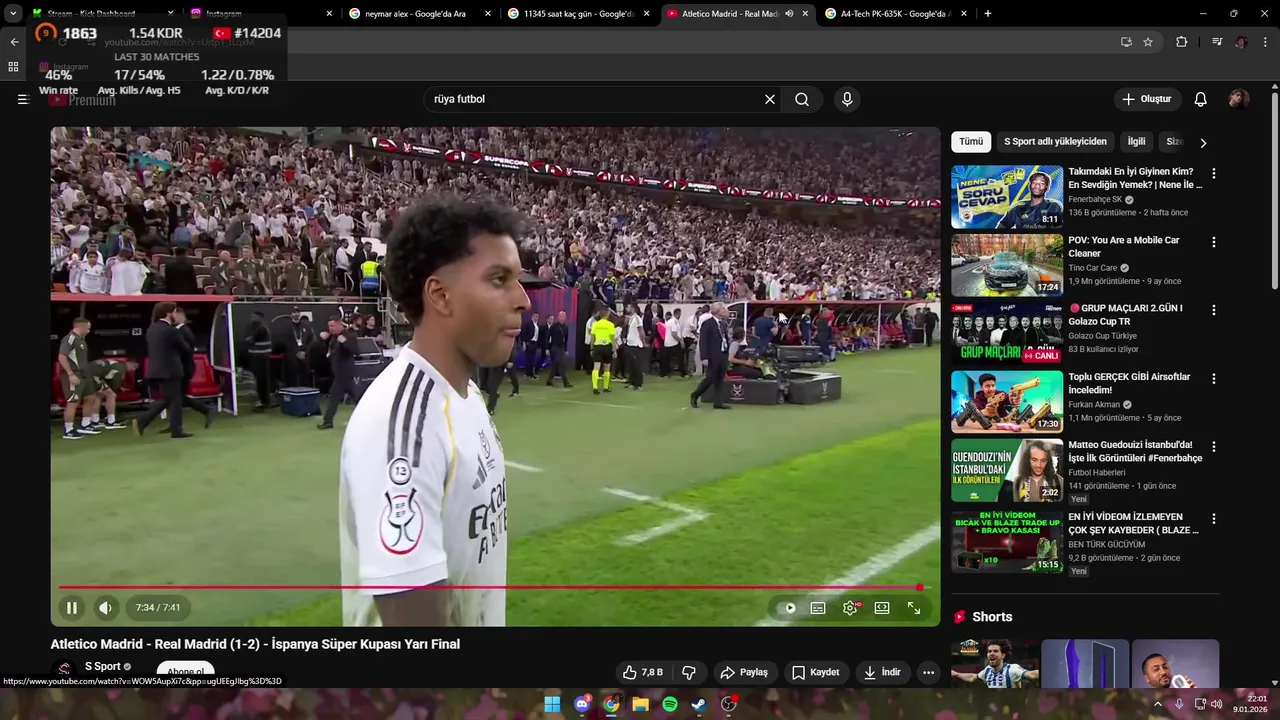1280x720 pixels.
Task: Subscribe with the Abone ol button
Action: pyautogui.click(x=186, y=672)
